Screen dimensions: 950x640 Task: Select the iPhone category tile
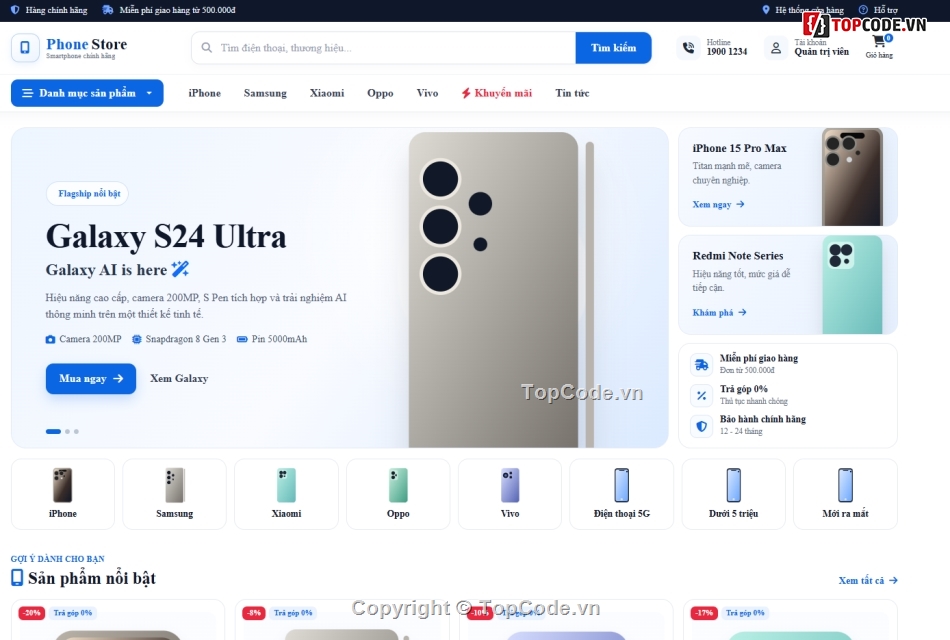pos(63,494)
